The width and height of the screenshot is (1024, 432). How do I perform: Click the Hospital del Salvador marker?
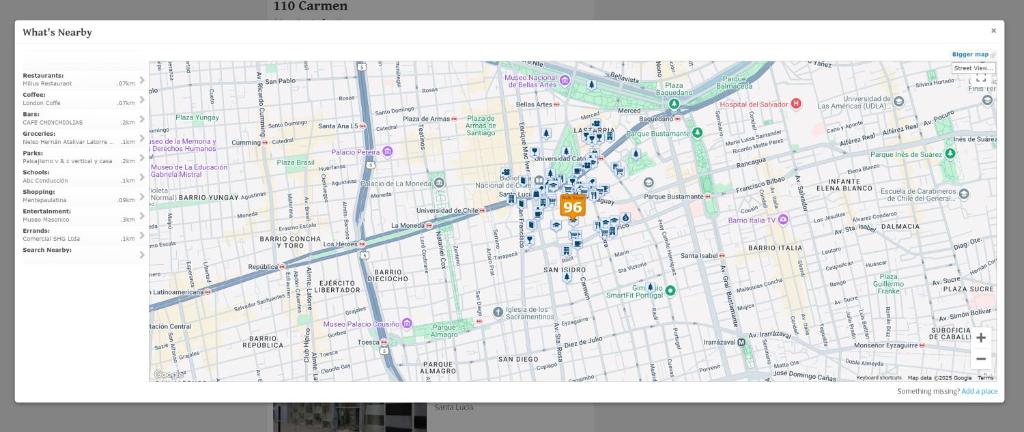(x=796, y=103)
